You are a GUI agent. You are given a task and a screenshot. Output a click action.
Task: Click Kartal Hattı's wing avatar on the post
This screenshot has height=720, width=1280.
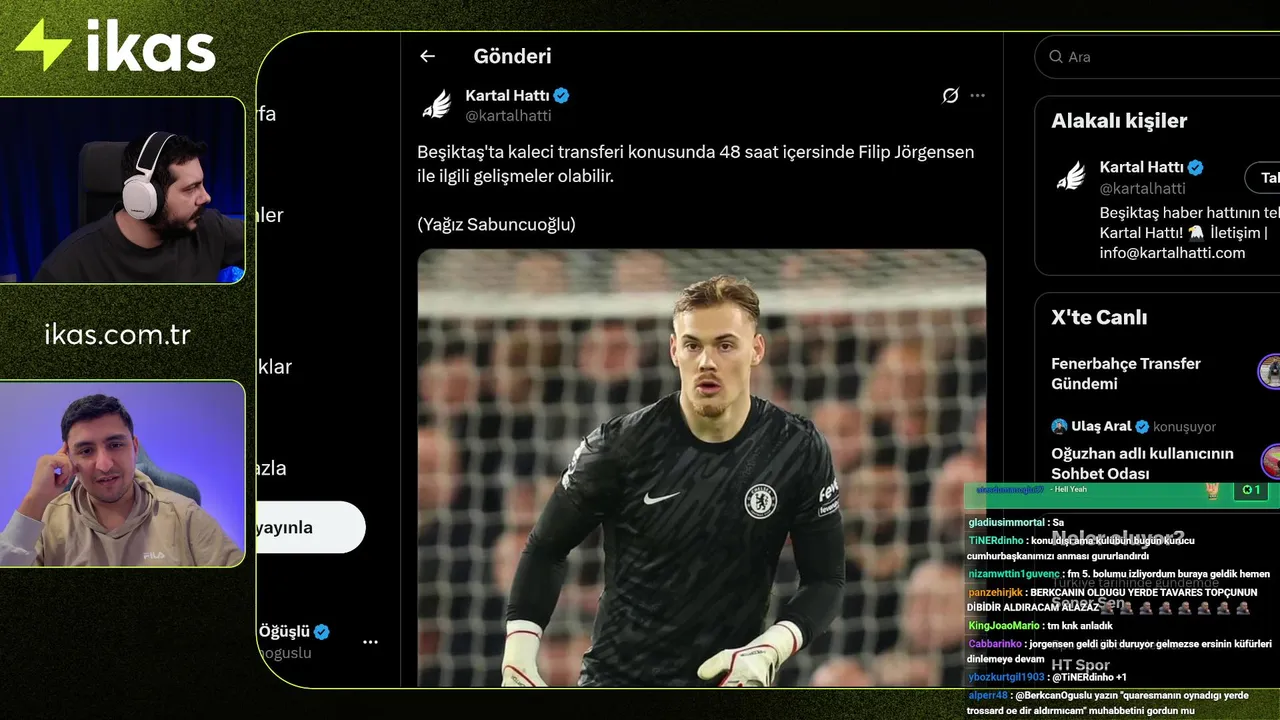pos(437,104)
